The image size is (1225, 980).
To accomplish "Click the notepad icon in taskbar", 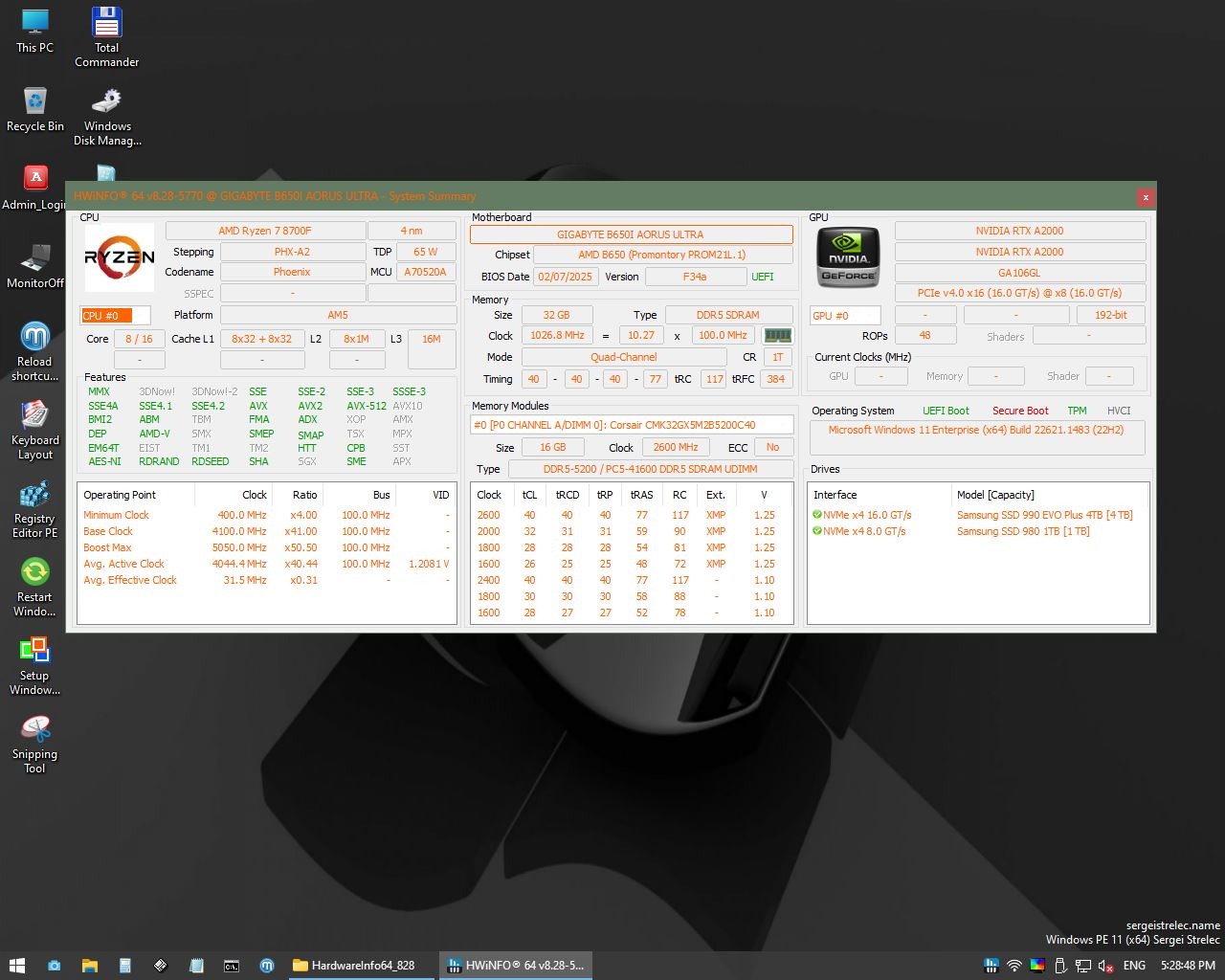I will (196, 966).
